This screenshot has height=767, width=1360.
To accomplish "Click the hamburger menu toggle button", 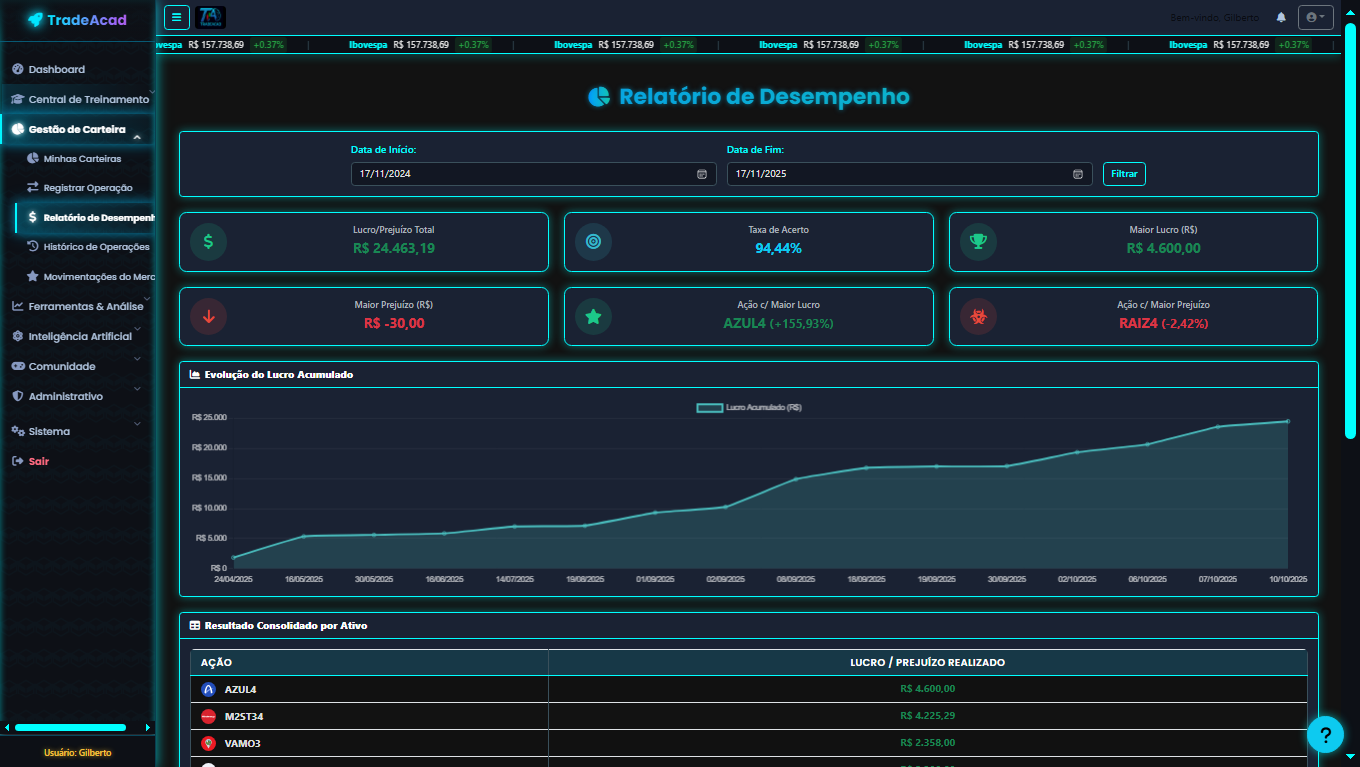I will [x=176, y=17].
